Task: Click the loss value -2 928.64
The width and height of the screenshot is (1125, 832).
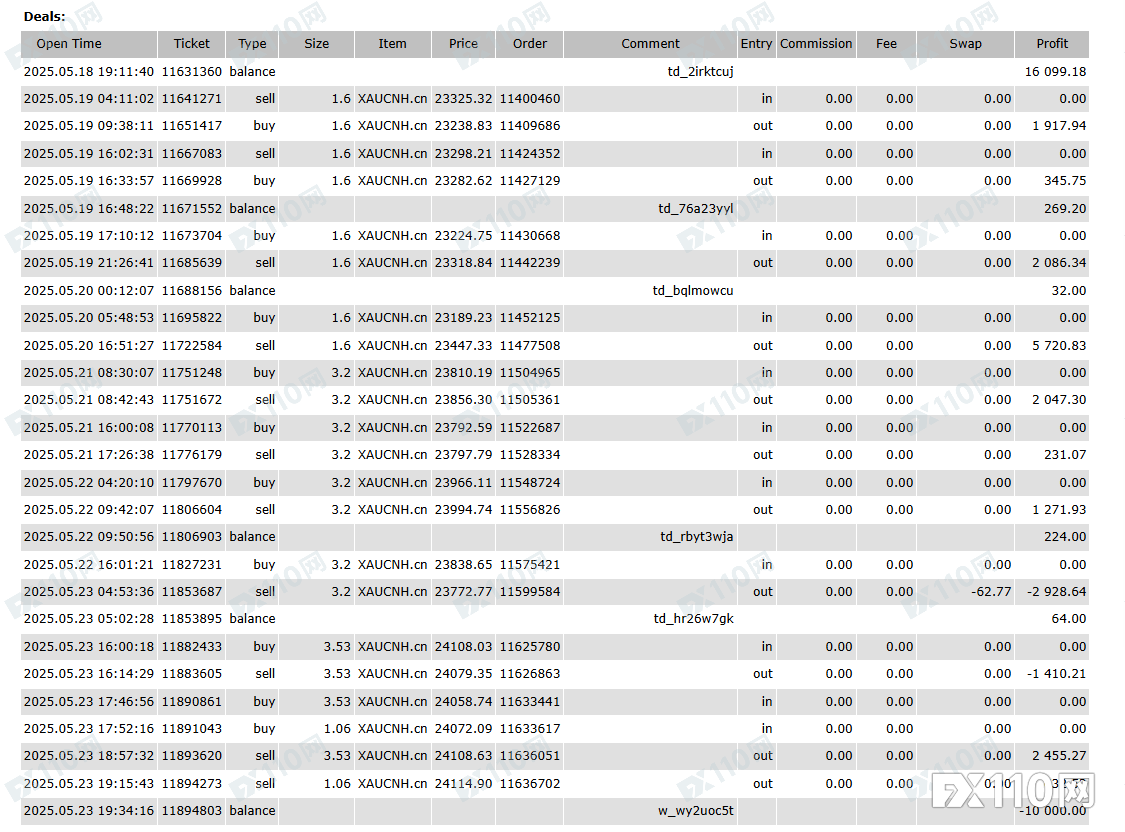Action: pyautogui.click(x=1056, y=592)
